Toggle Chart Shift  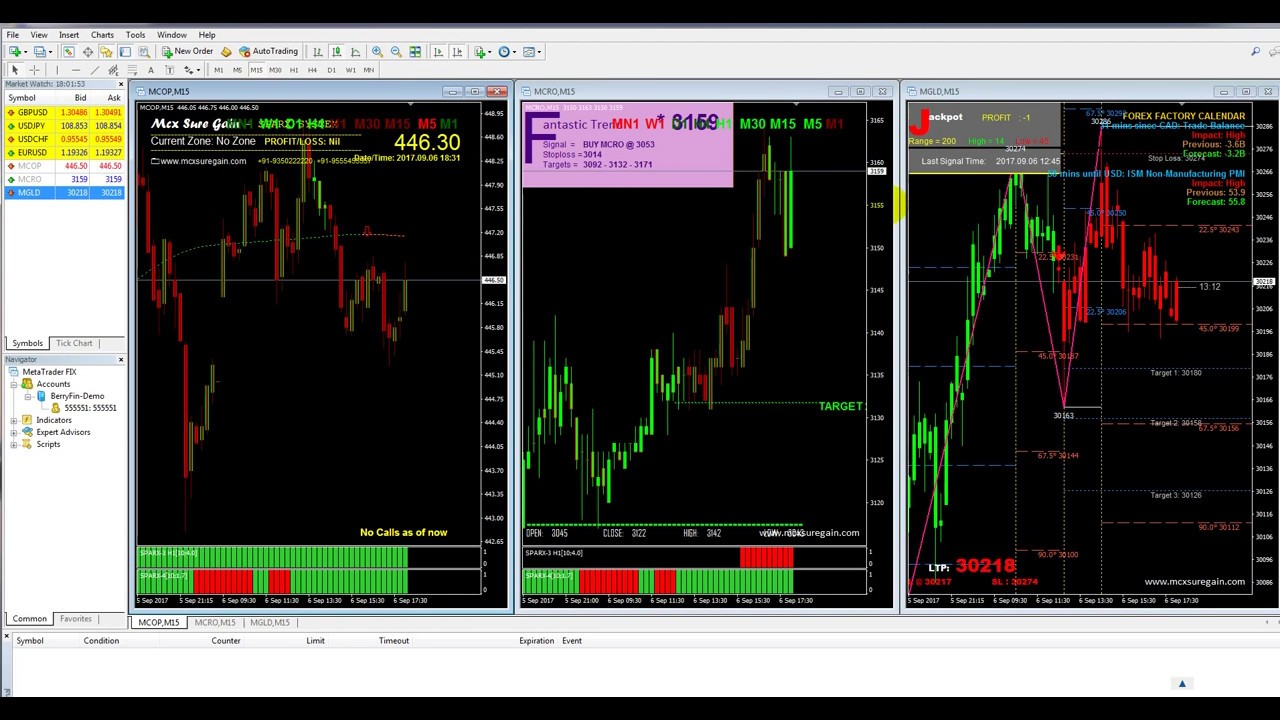tap(457, 51)
